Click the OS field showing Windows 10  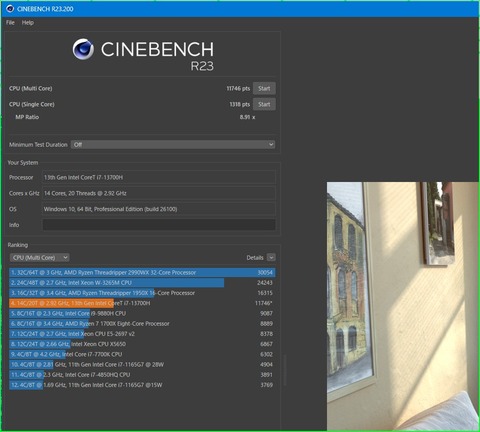click(159, 209)
